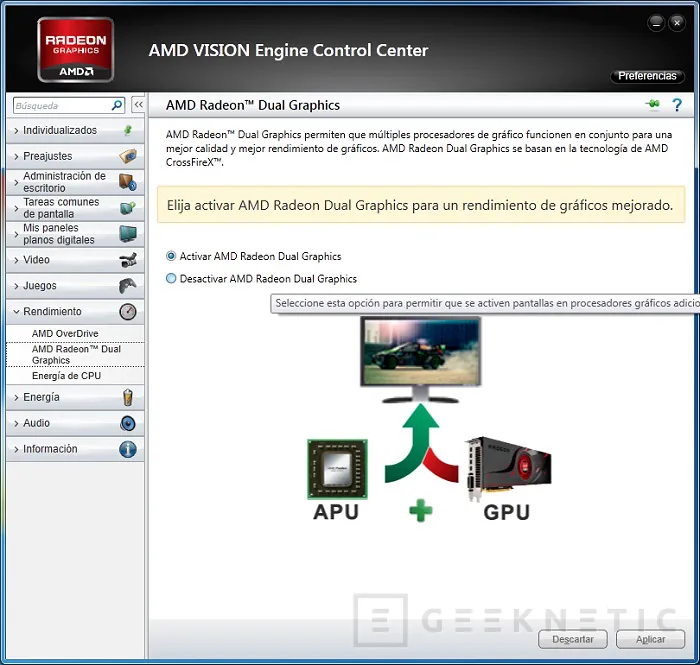Click the search magnifier icon
Screen dimensions: 700x665
pyautogui.click(x=117, y=105)
